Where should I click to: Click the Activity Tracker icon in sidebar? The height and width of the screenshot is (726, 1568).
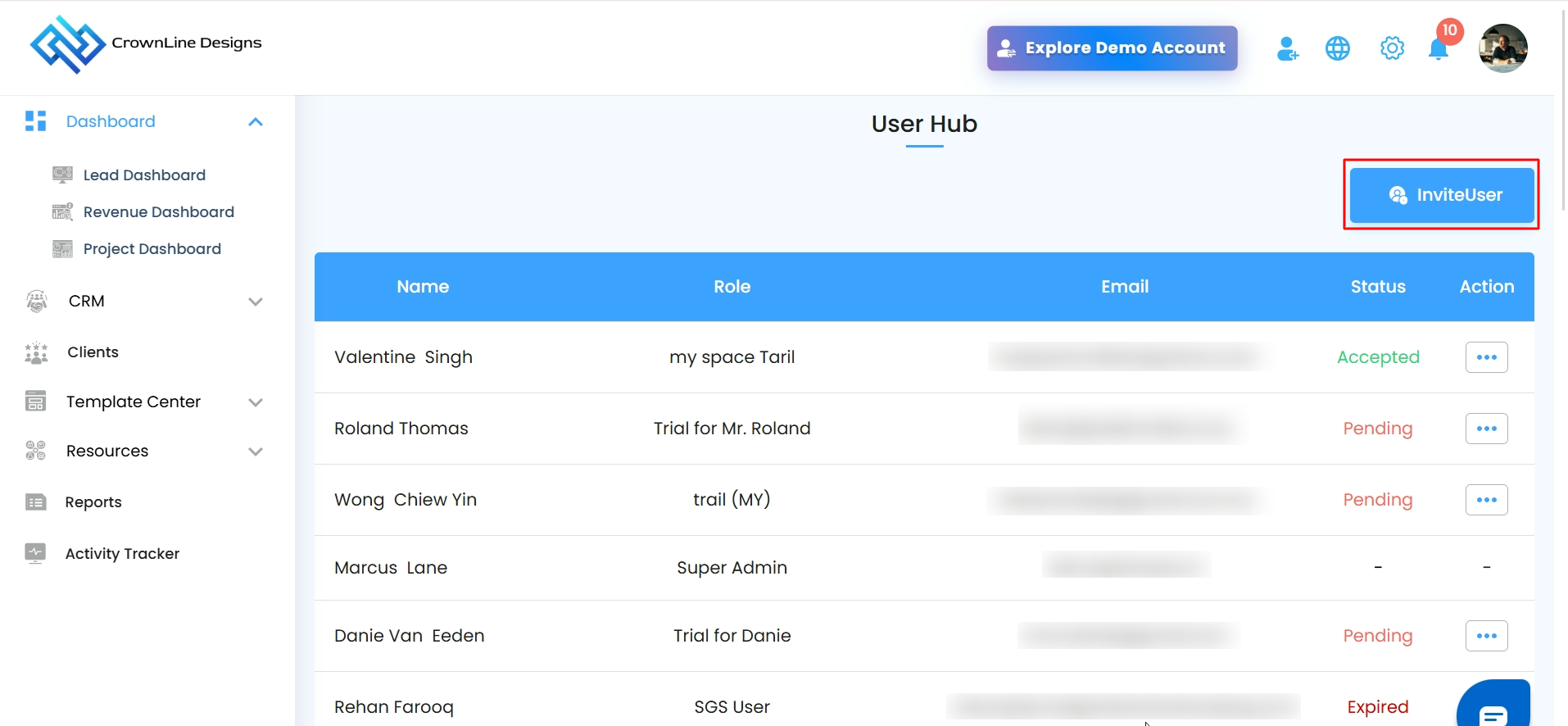pyautogui.click(x=35, y=553)
